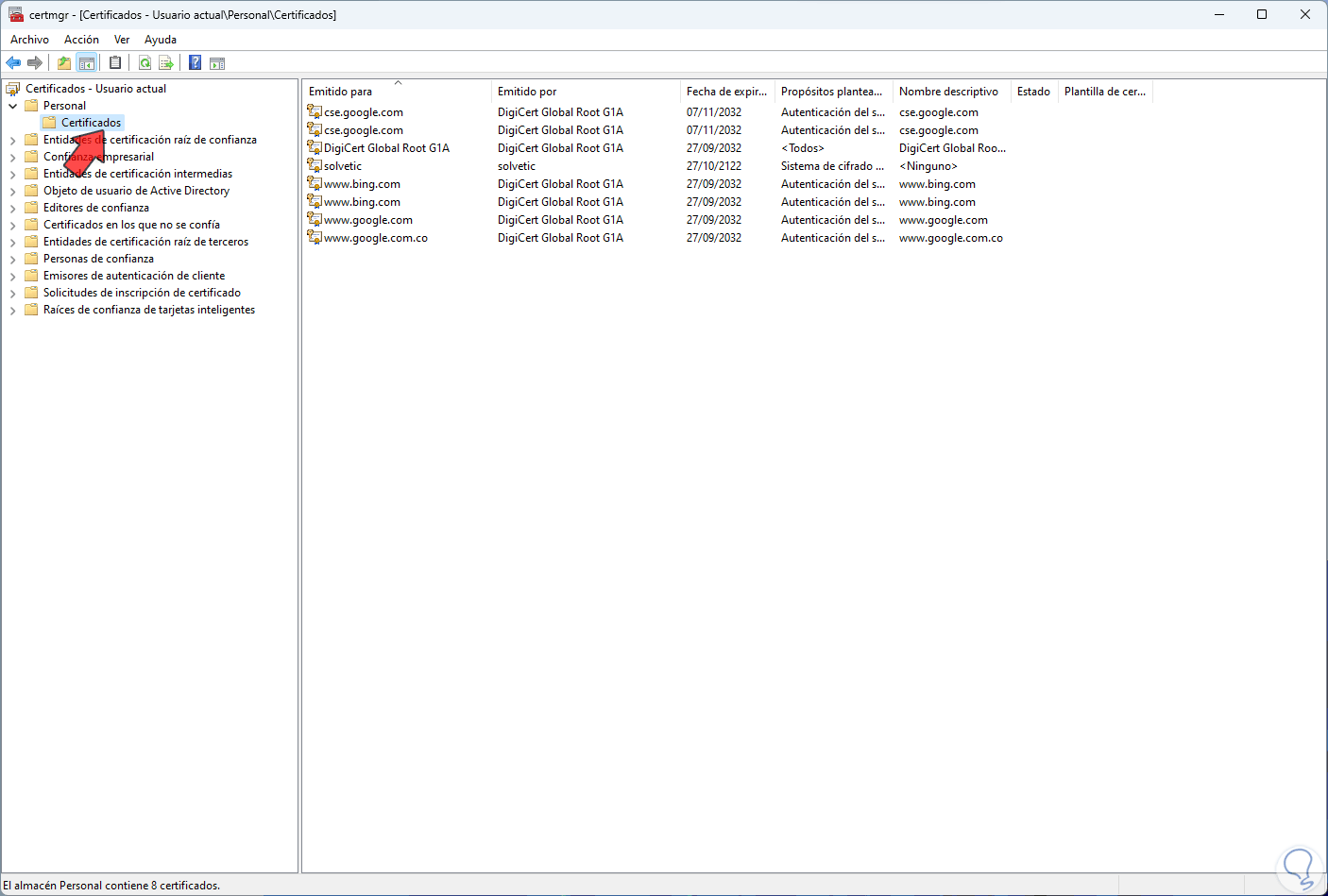Image resolution: width=1328 pixels, height=896 pixels.
Task: Toggle the show/hide console tree icon
Action: [x=87, y=63]
